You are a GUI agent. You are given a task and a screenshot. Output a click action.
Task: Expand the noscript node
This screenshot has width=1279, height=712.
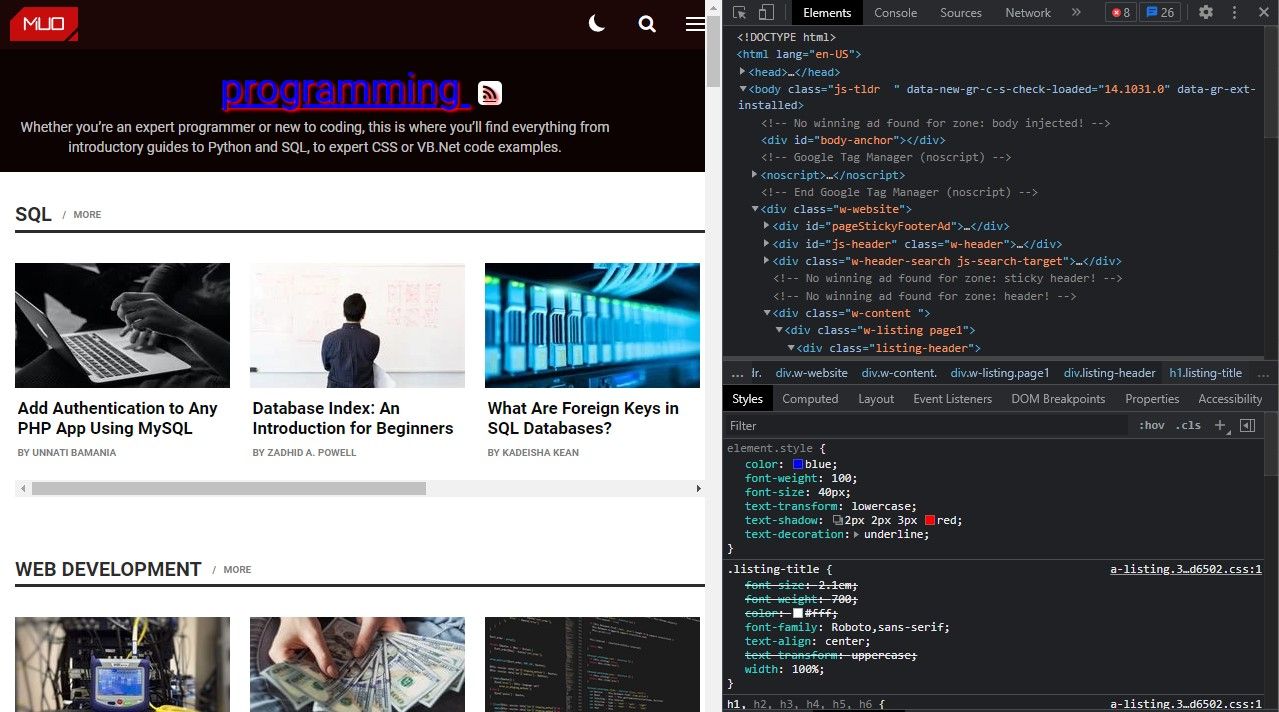click(754, 174)
